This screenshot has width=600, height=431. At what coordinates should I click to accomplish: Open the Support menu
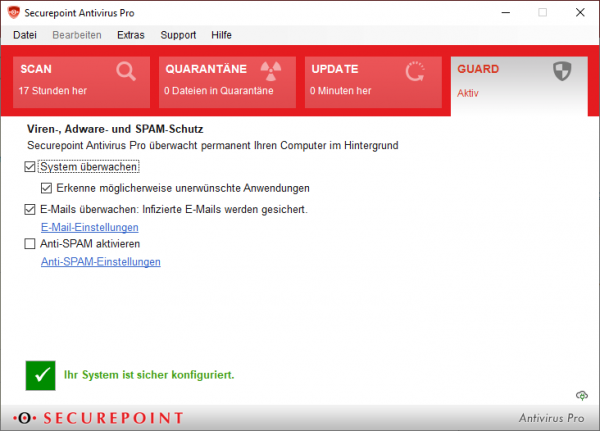[x=178, y=35]
